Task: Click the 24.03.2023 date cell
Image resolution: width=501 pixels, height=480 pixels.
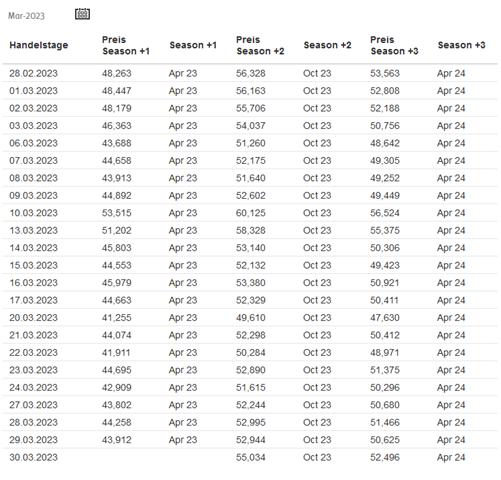Action: (x=33, y=388)
